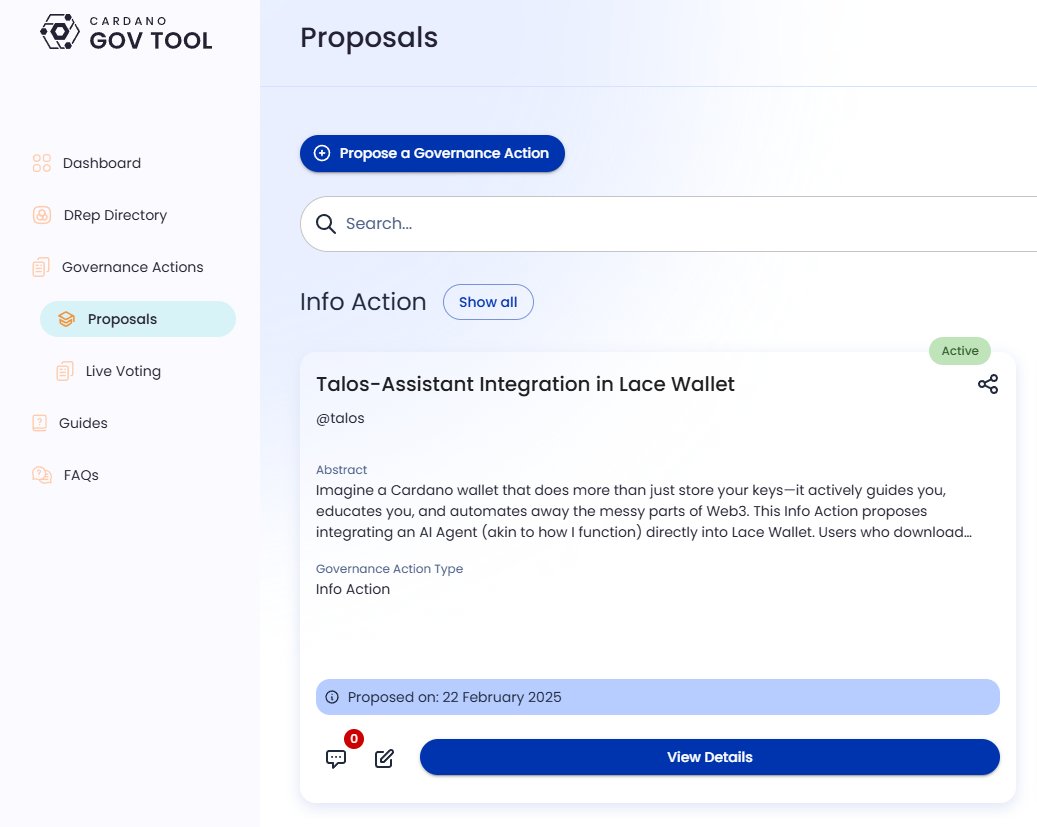Click the Abstract label

coord(341,470)
